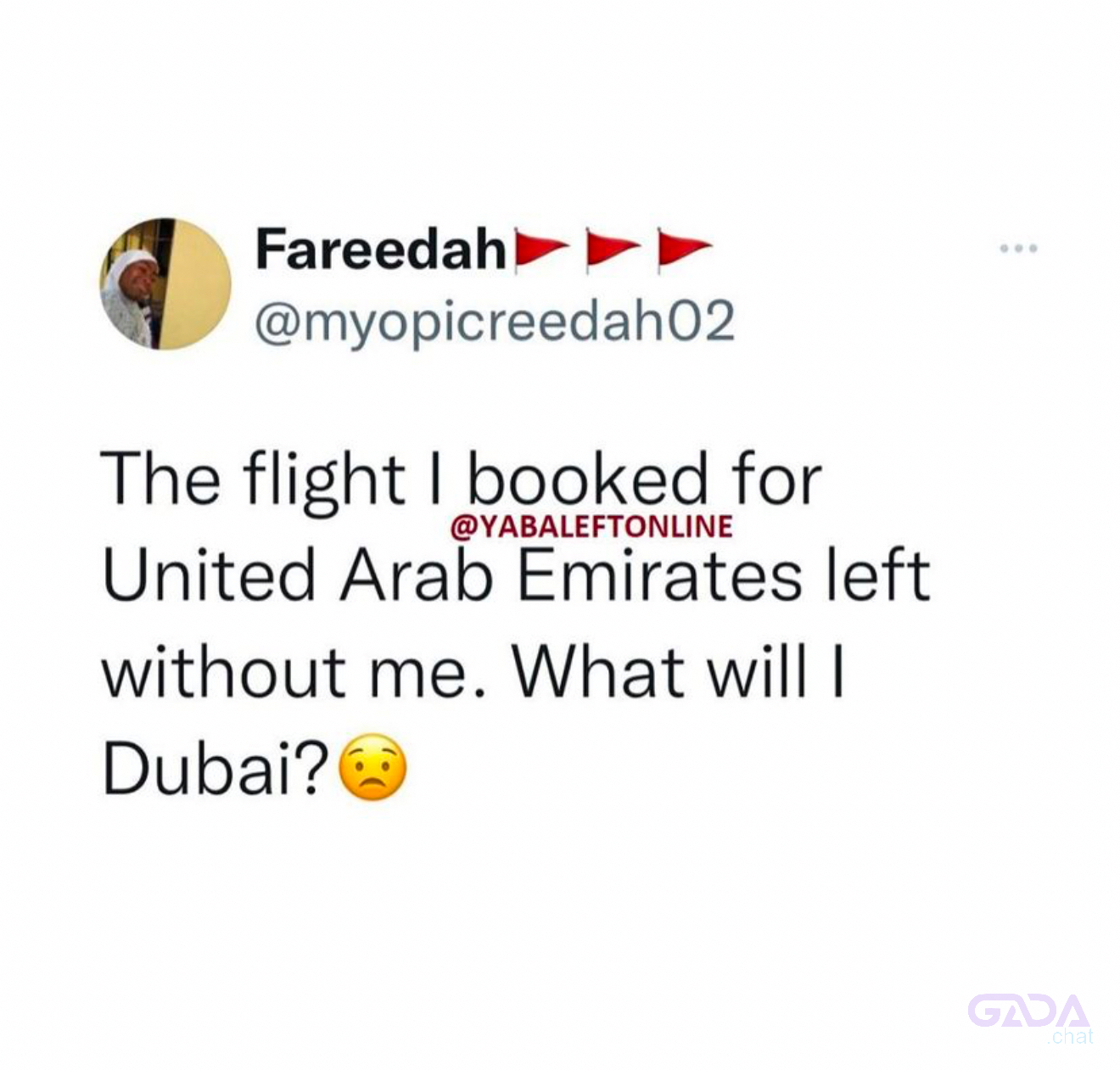
Task: Click the word without in the tweet
Action: pos(224,671)
